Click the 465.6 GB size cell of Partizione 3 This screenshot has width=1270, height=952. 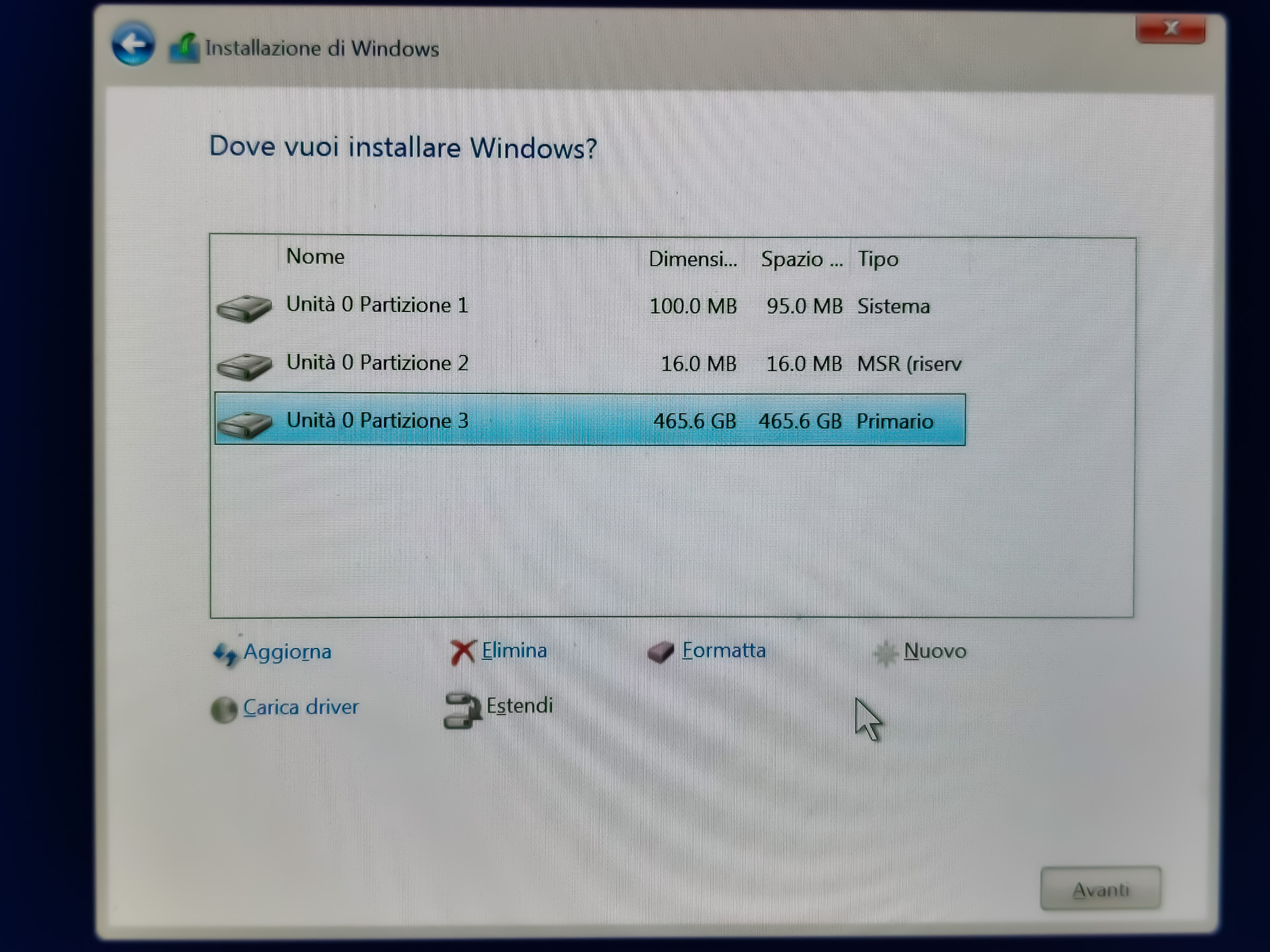[x=695, y=420]
